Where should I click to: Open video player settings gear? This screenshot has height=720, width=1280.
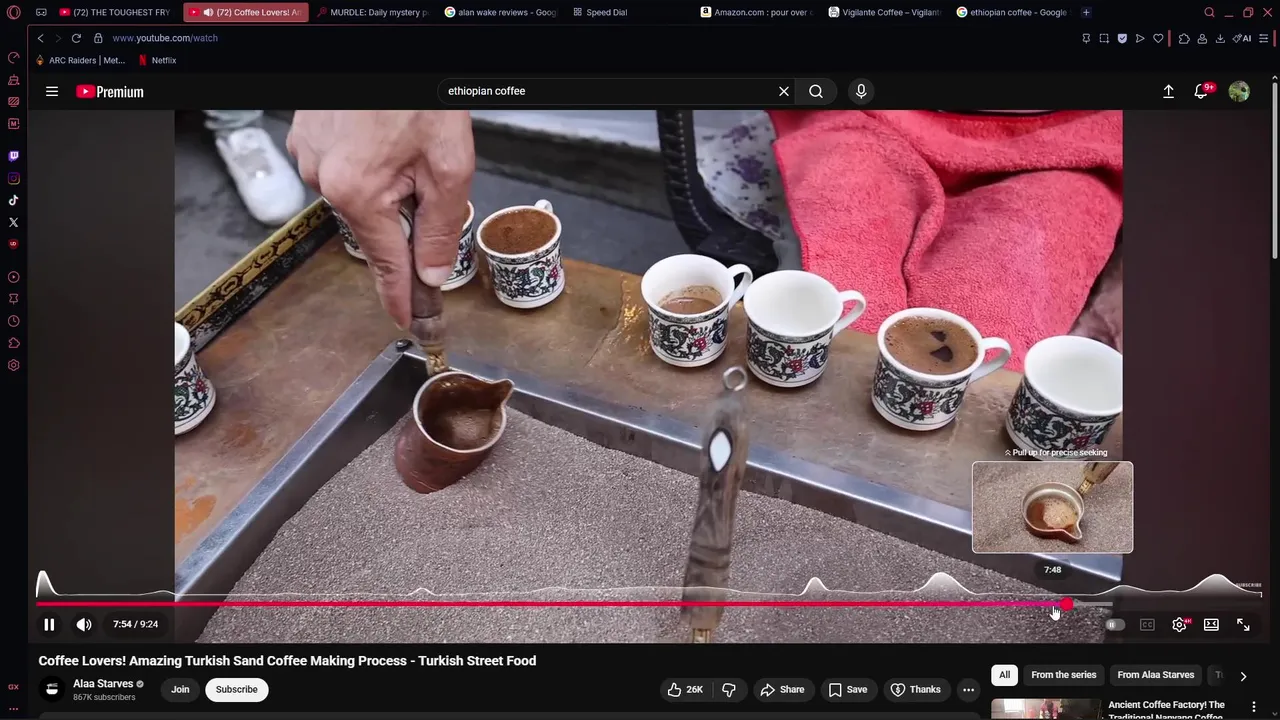click(x=1180, y=625)
